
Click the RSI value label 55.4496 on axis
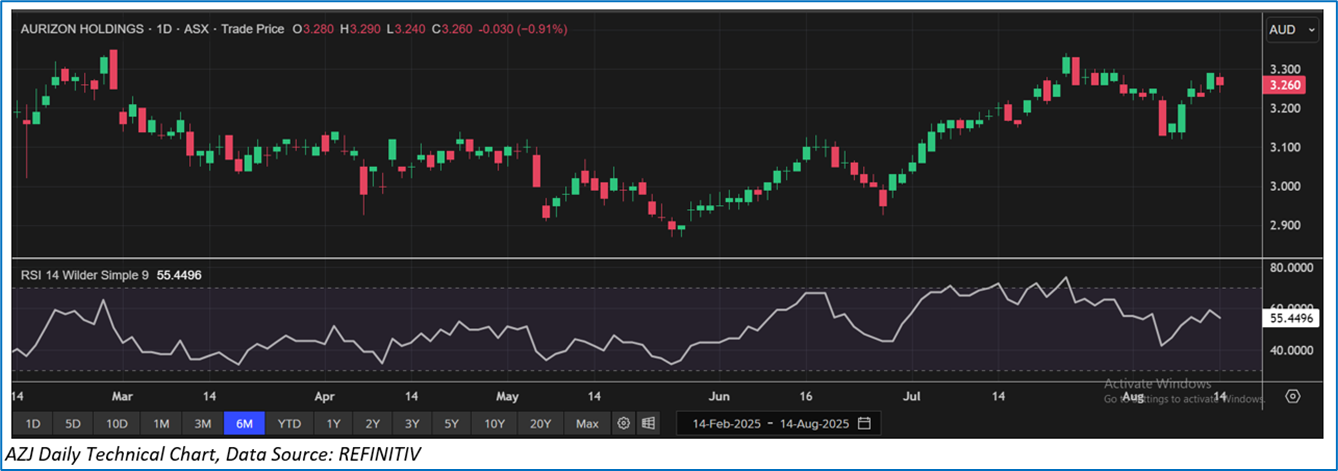(x=1290, y=318)
